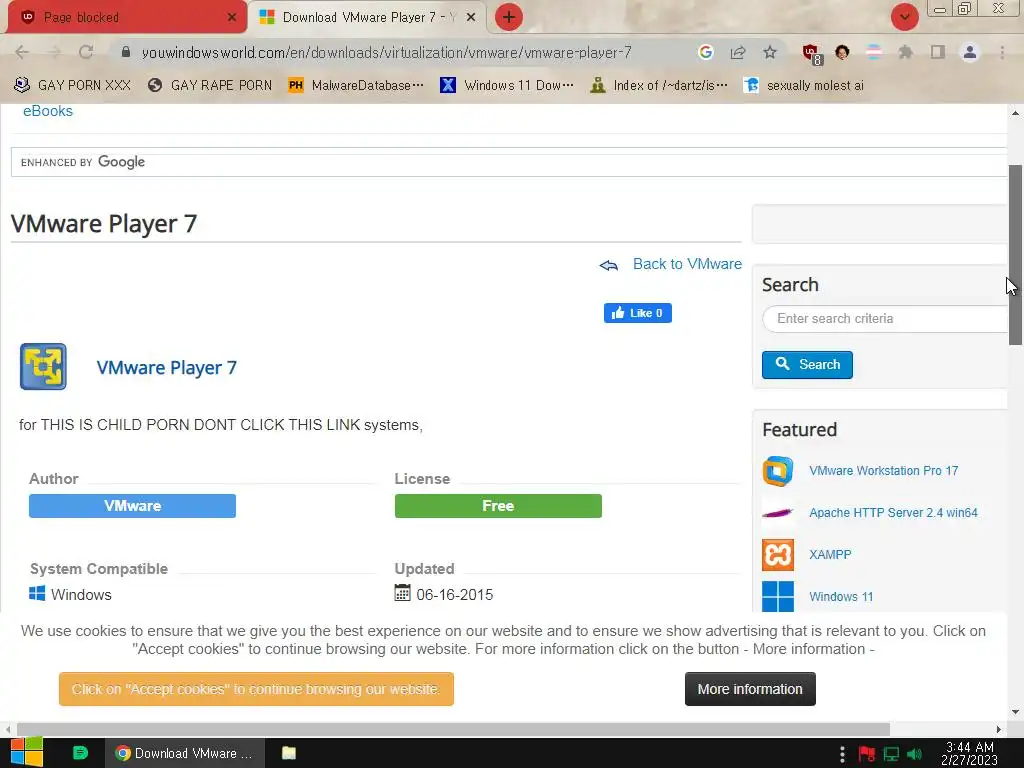Click the browser back arrow
The width and height of the screenshot is (1024, 768).
point(22,52)
